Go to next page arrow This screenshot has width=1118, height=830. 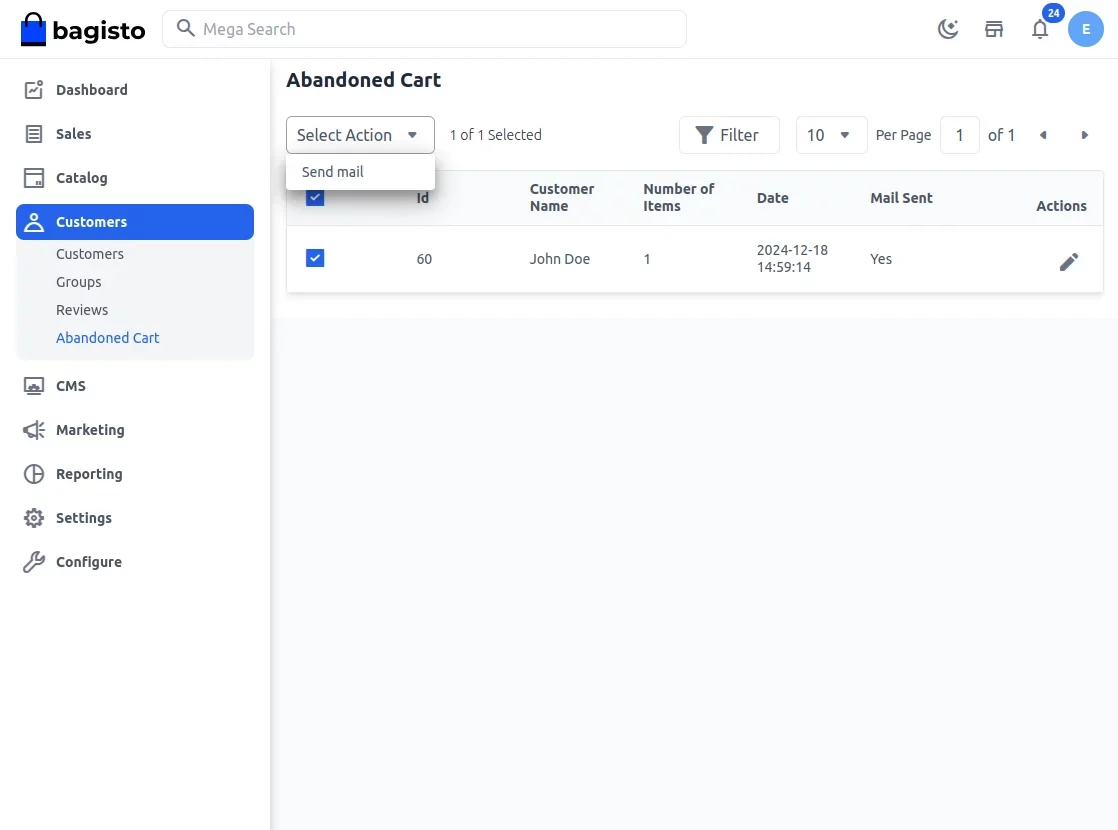(x=1084, y=135)
